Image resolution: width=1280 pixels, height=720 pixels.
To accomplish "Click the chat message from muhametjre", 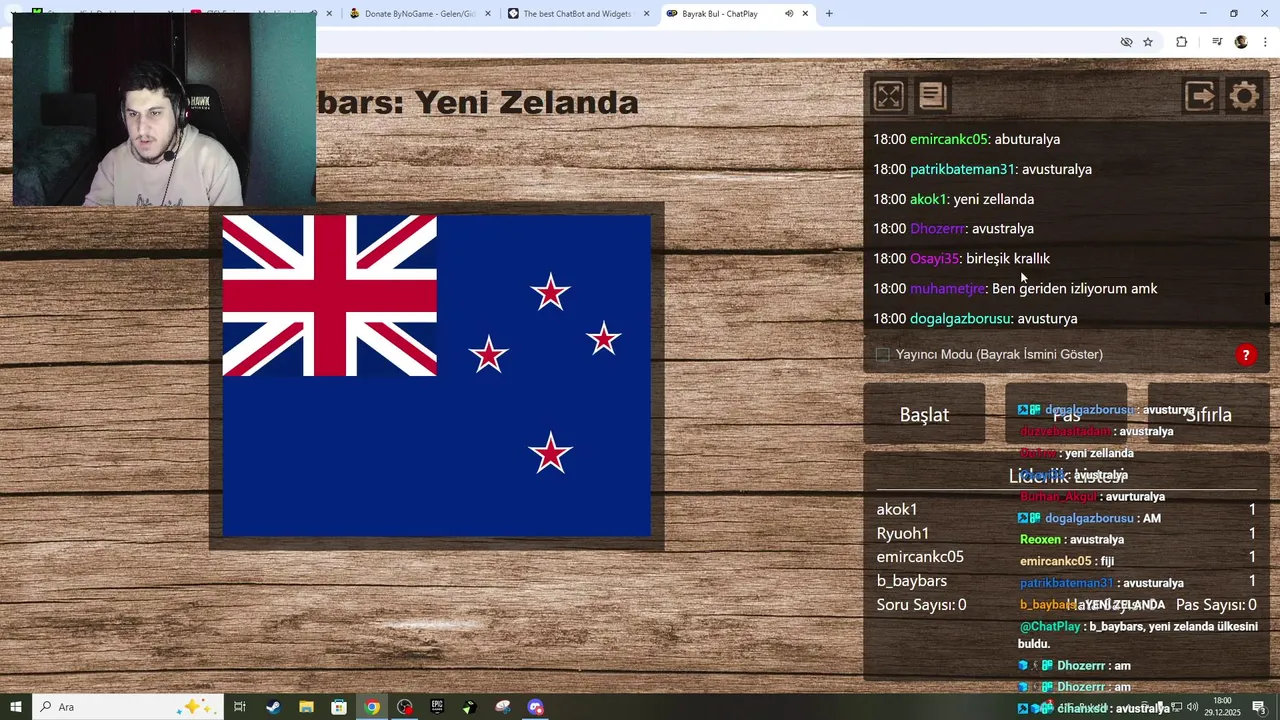I will [1015, 289].
